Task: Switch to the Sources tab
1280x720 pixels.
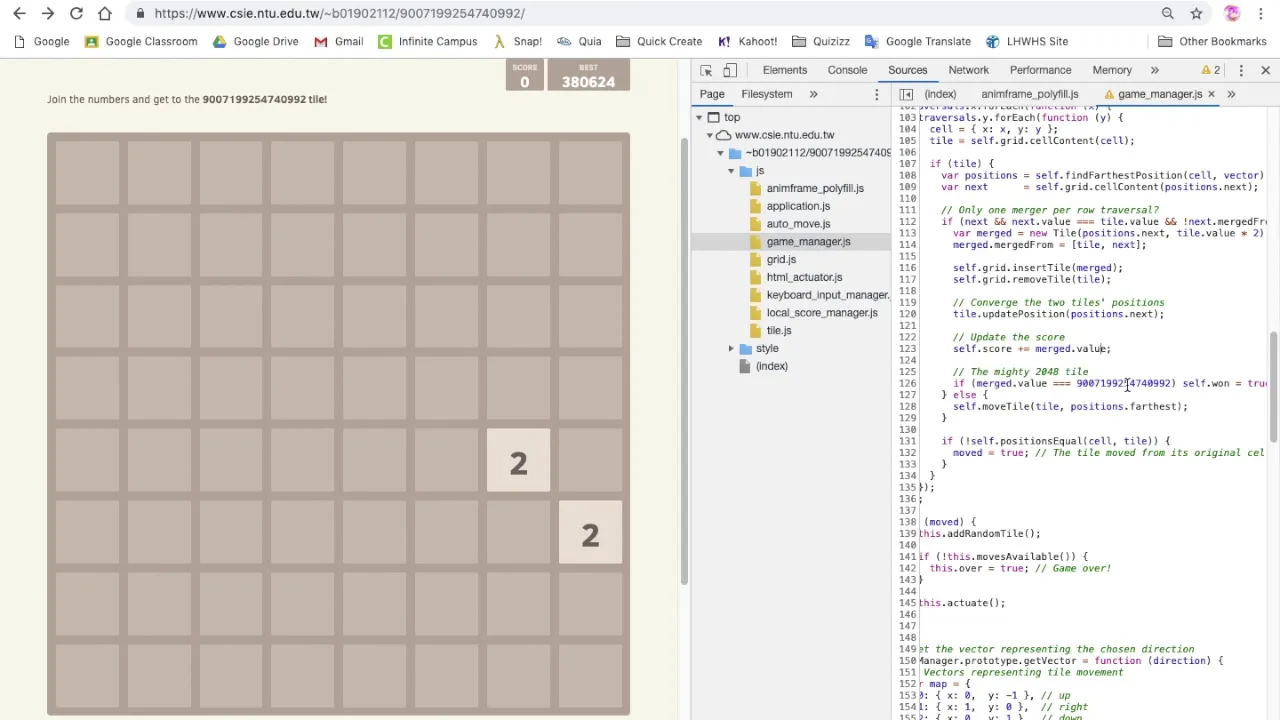Action: pos(908,70)
